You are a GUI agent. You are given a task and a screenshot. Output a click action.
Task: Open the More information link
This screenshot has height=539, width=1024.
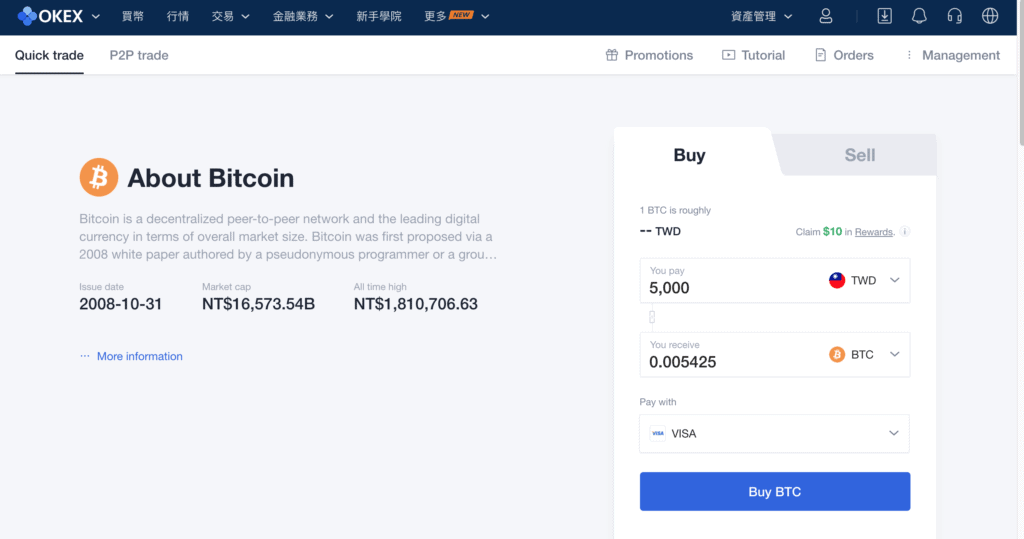(x=139, y=356)
